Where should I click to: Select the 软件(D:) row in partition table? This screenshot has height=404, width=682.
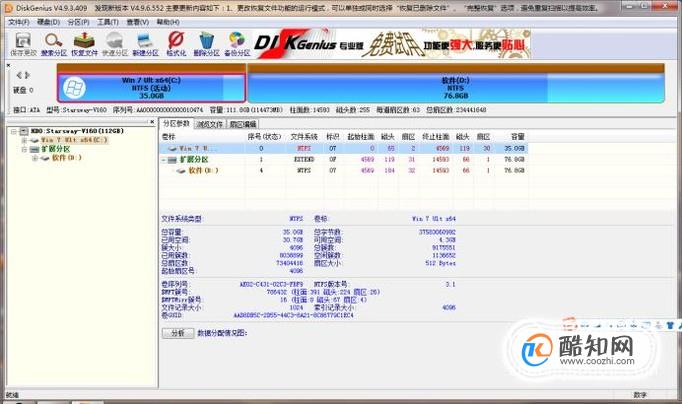click(x=344, y=170)
